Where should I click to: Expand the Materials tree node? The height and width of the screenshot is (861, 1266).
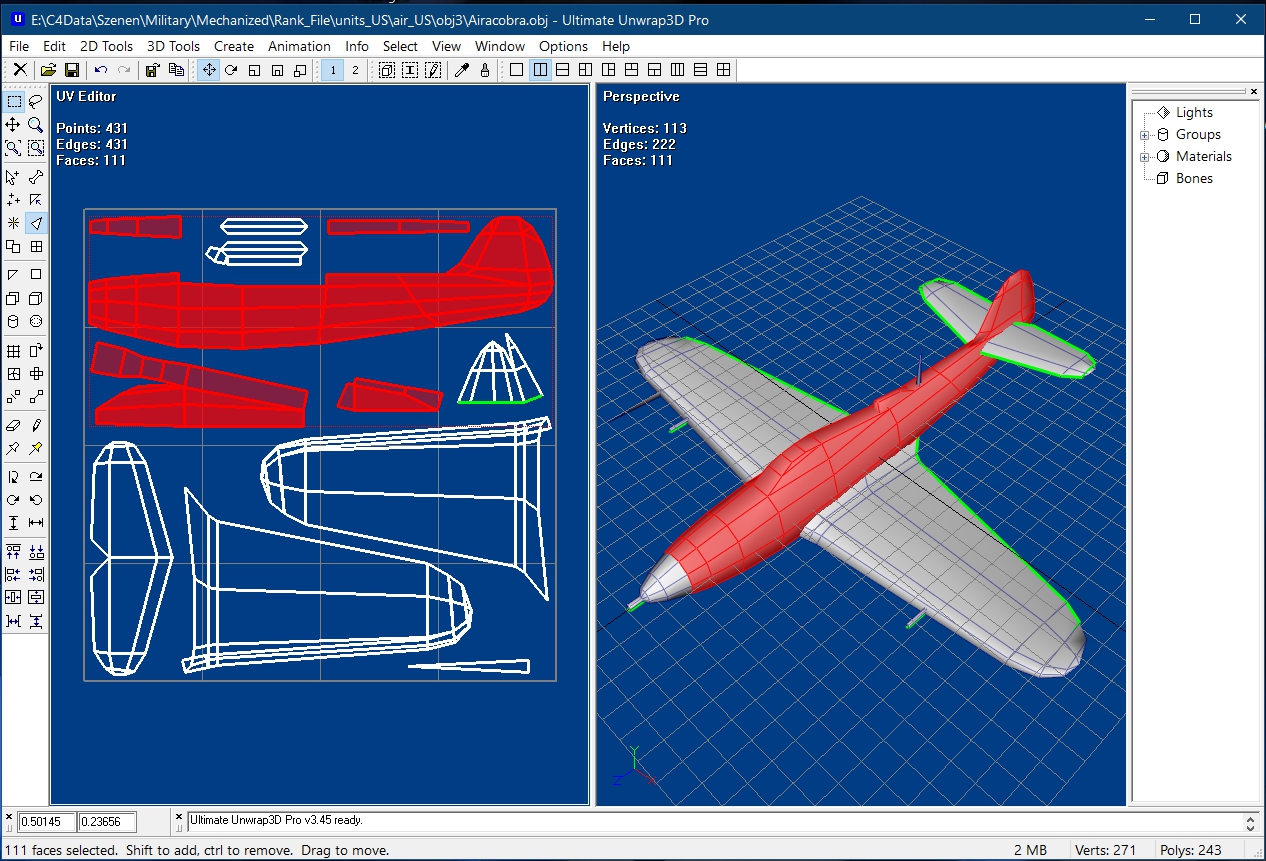1144,157
